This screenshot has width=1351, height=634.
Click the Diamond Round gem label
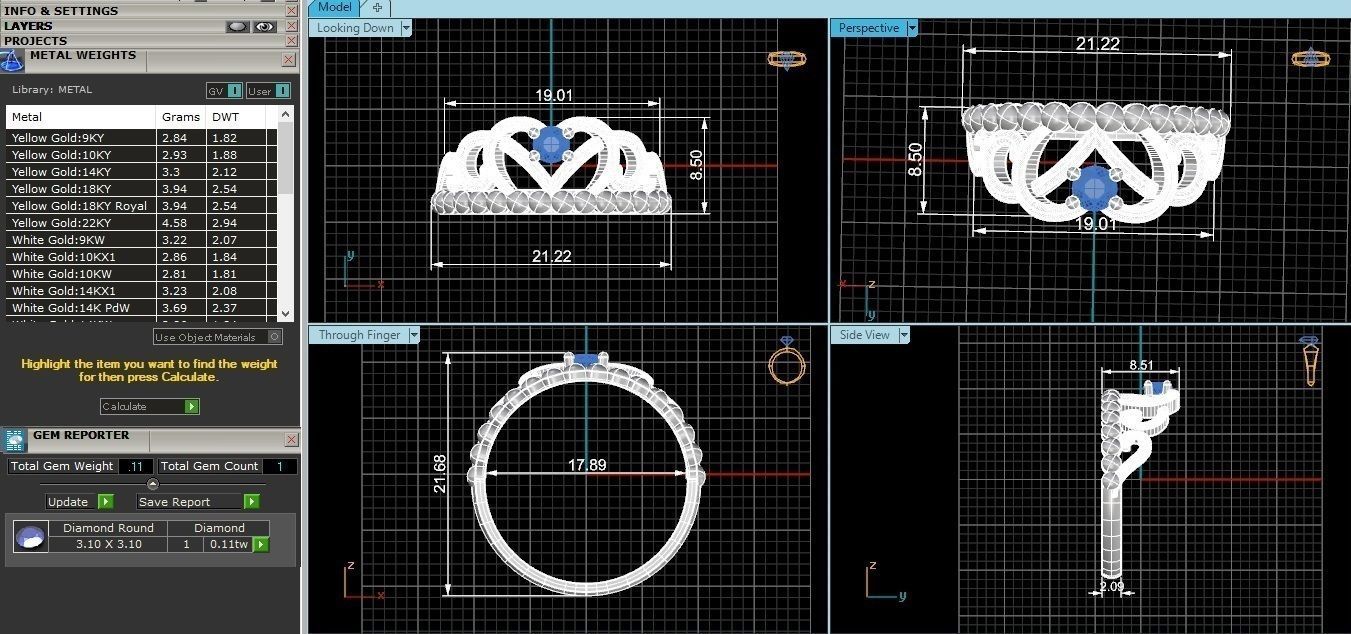(x=108, y=528)
